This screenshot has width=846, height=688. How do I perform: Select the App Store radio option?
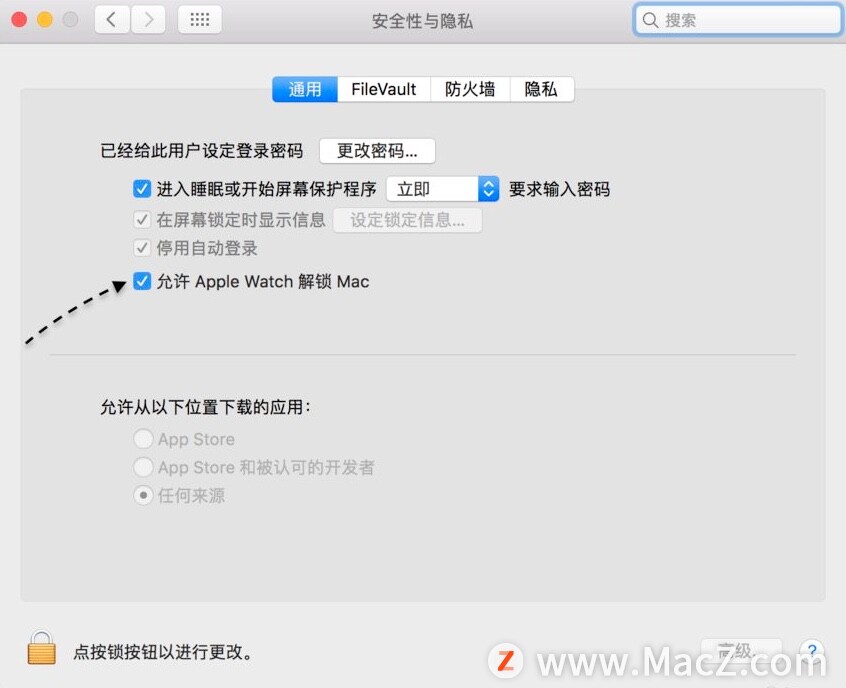click(143, 439)
